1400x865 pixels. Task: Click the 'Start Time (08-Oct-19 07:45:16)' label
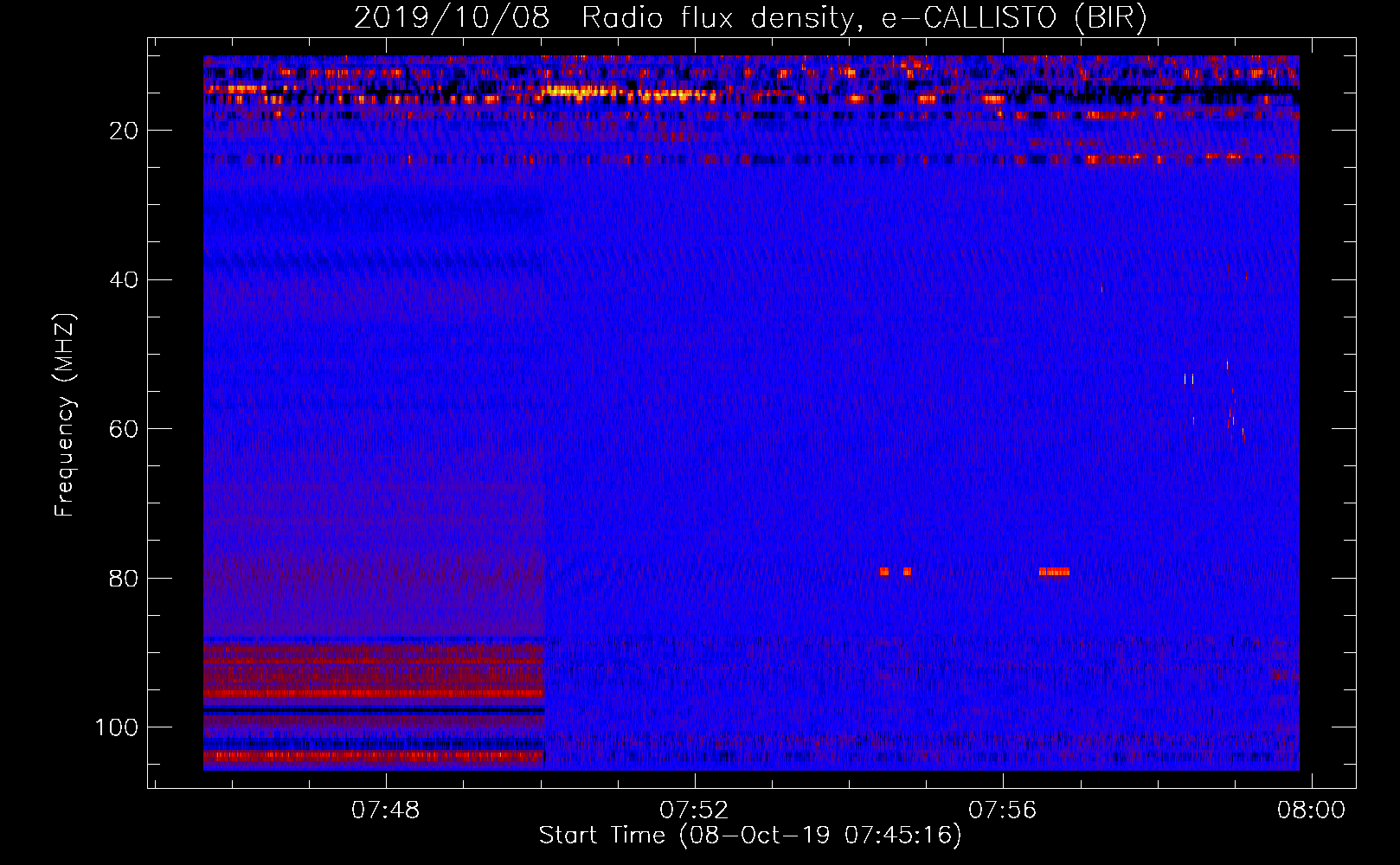[x=750, y=836]
